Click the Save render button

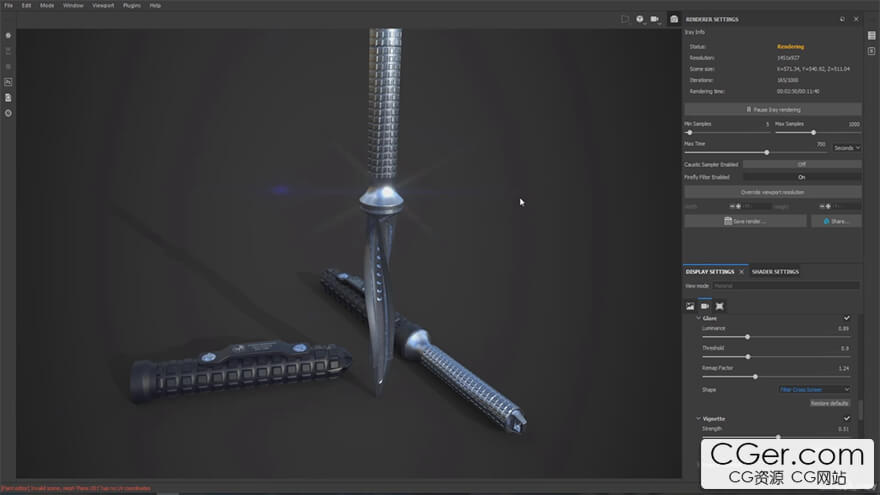click(x=745, y=222)
